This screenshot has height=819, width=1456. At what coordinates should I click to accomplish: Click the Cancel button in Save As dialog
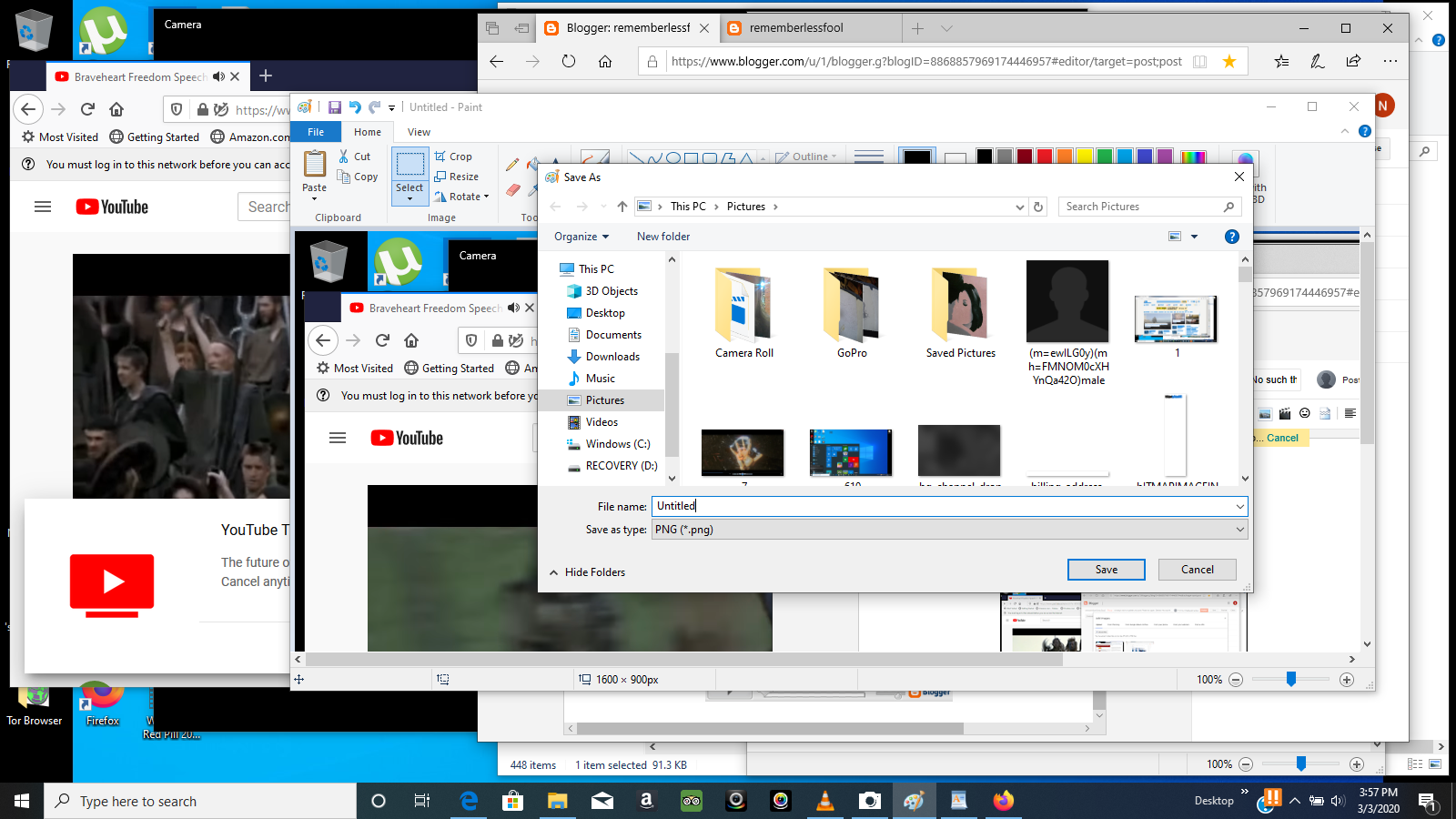coord(1198,570)
